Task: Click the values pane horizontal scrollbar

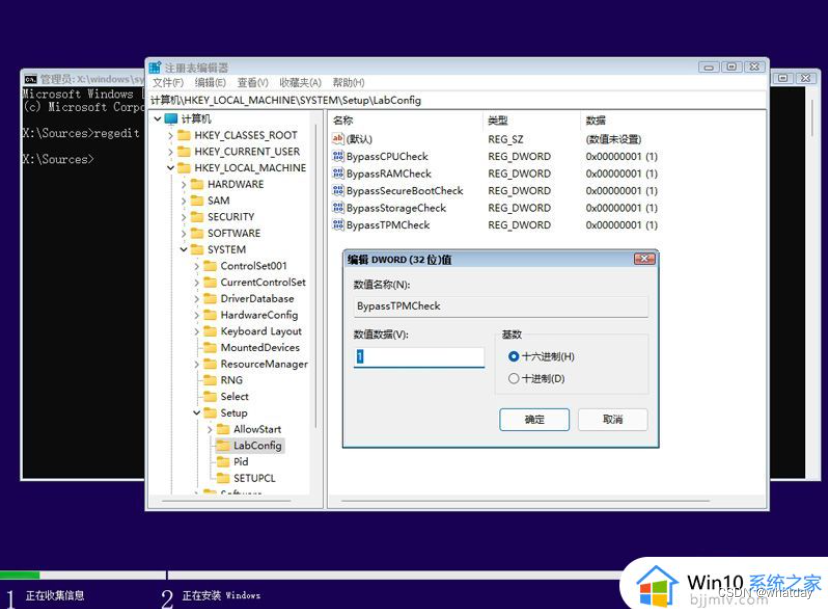Action: (x=525, y=500)
